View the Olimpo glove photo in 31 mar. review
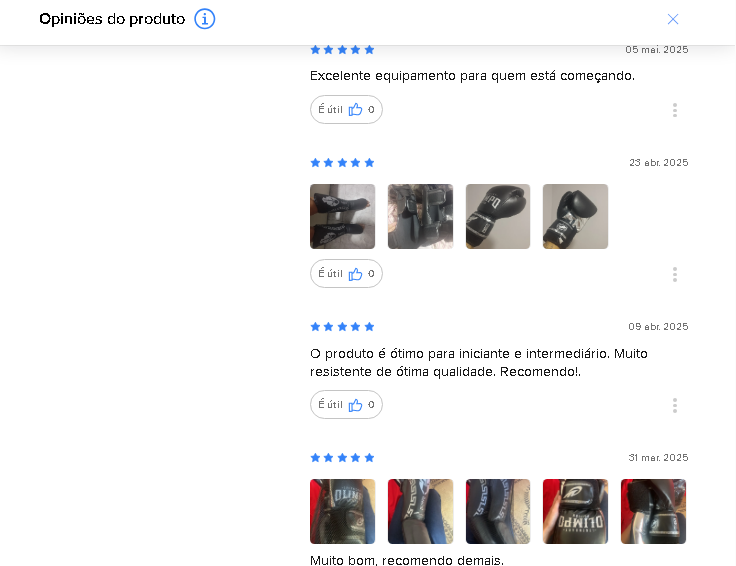This screenshot has width=736, height=566. 575,512
